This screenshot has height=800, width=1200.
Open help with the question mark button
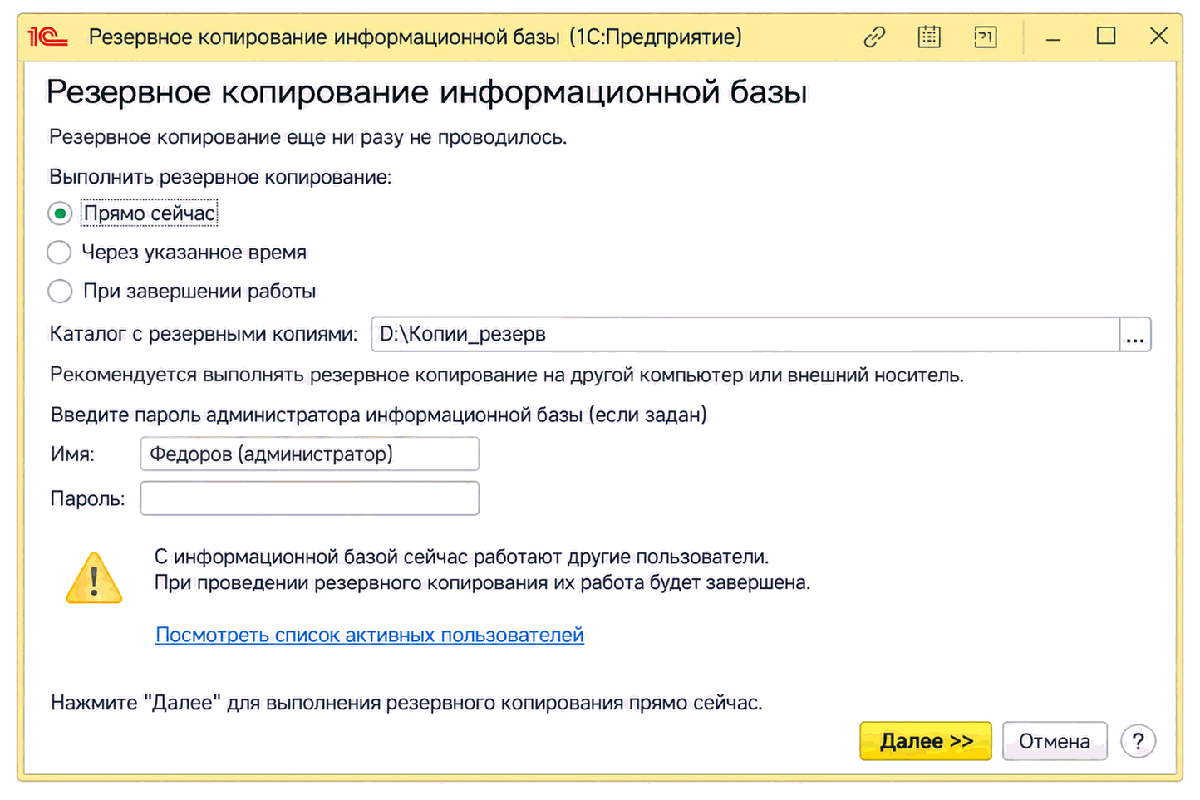1138,741
